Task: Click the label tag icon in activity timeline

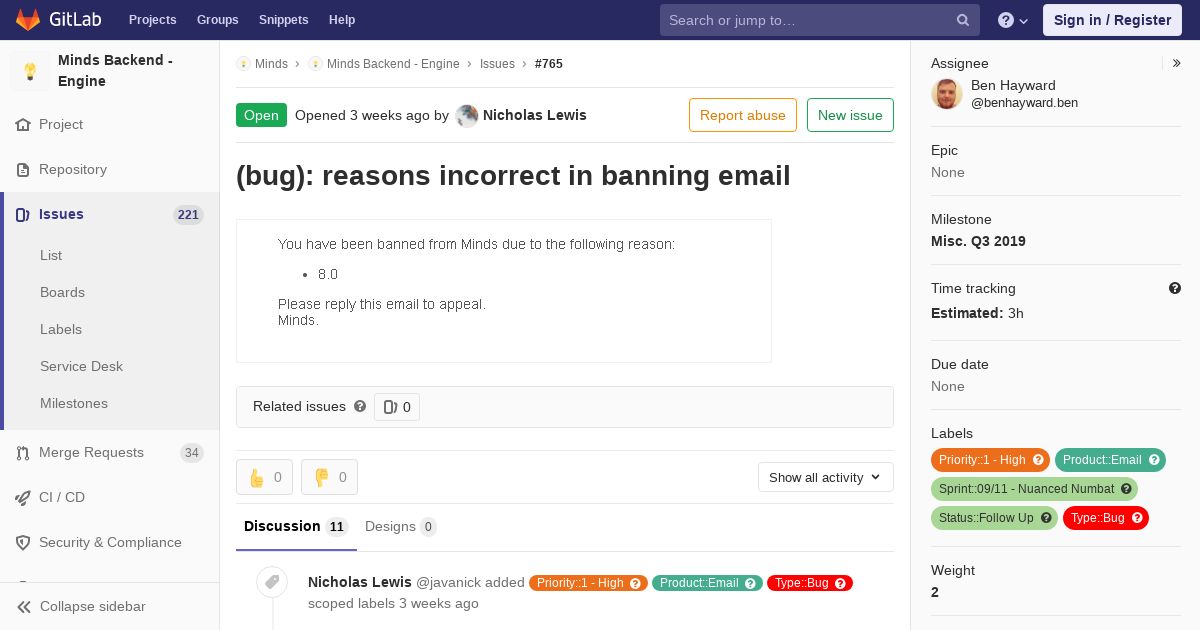Action: [272, 582]
